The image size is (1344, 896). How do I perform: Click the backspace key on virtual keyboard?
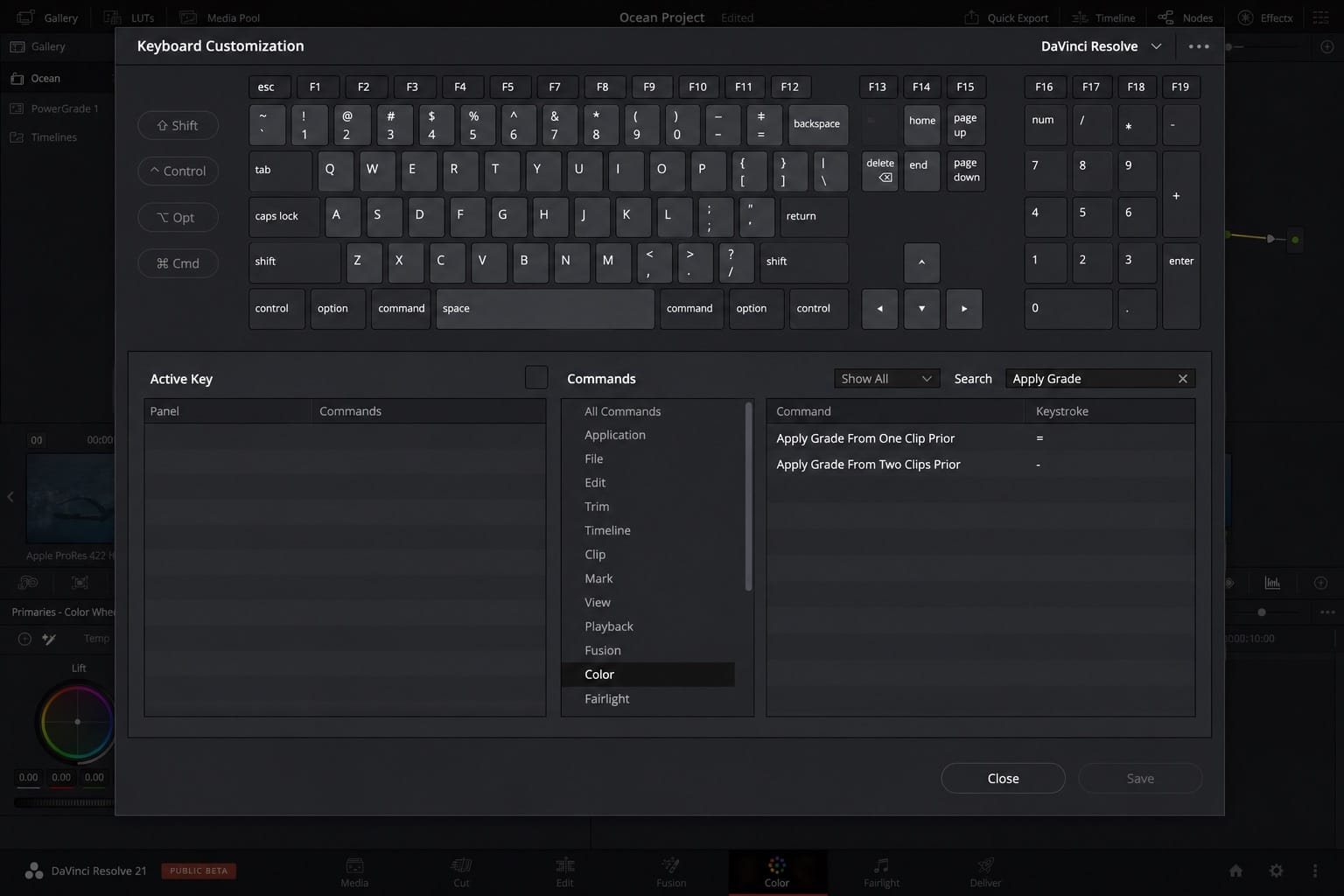tap(817, 124)
